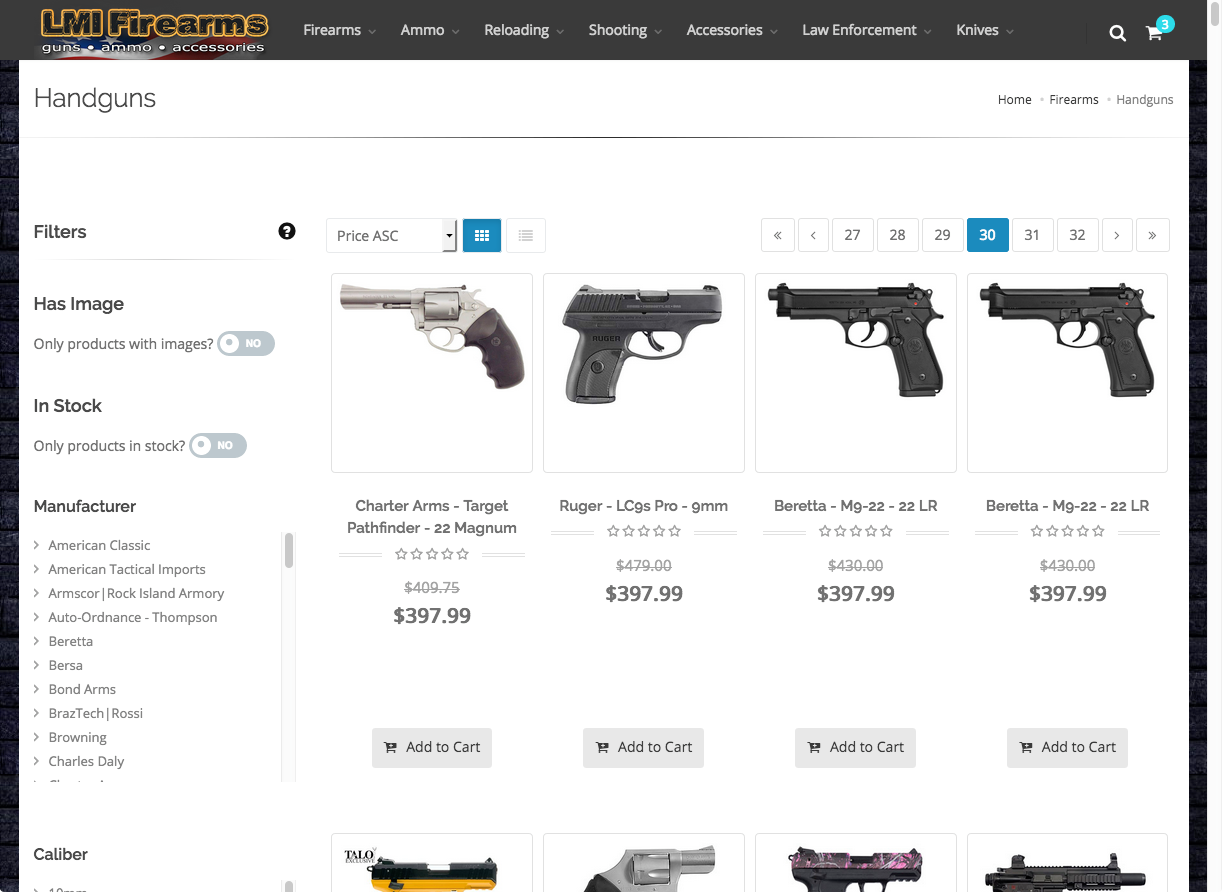Image resolution: width=1222 pixels, height=892 pixels.
Task: Open the shopping cart icon
Action: (1154, 33)
